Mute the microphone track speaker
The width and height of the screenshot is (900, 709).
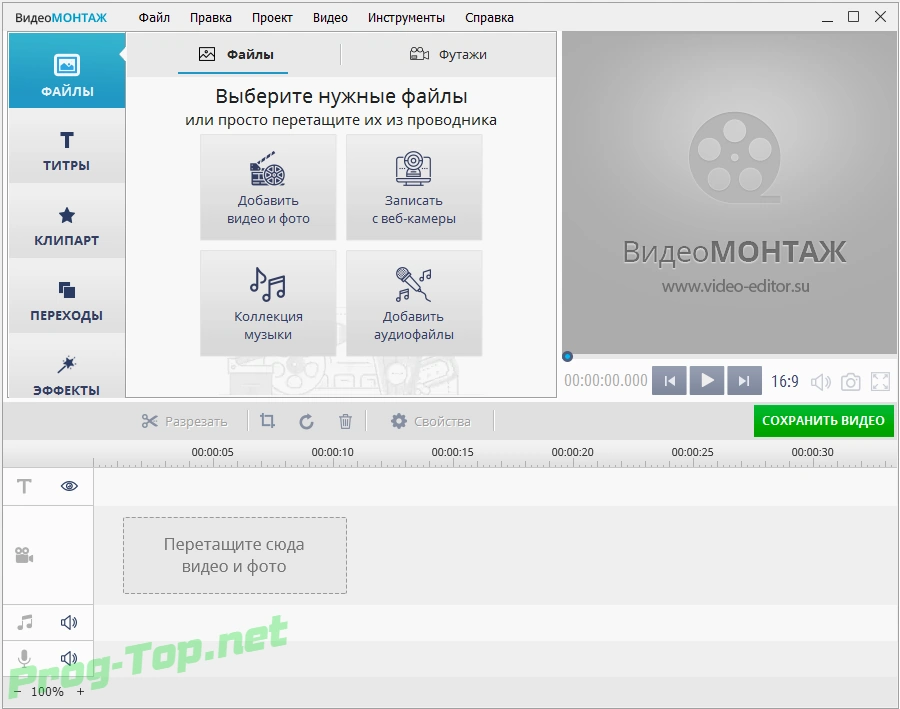click(69, 658)
